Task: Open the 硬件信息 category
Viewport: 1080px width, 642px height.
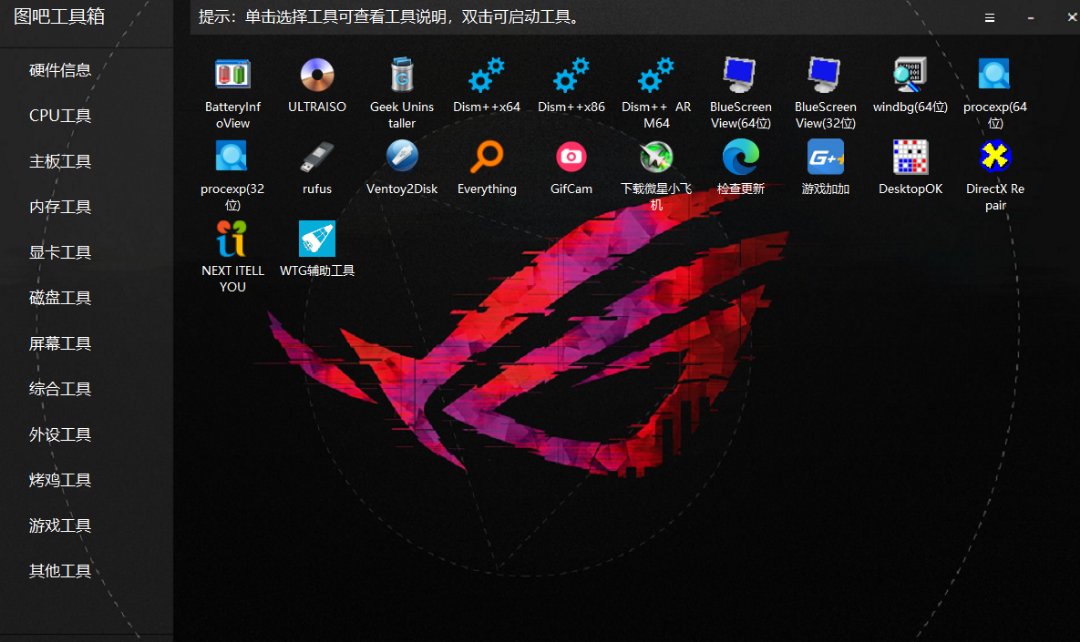Action: (60, 70)
